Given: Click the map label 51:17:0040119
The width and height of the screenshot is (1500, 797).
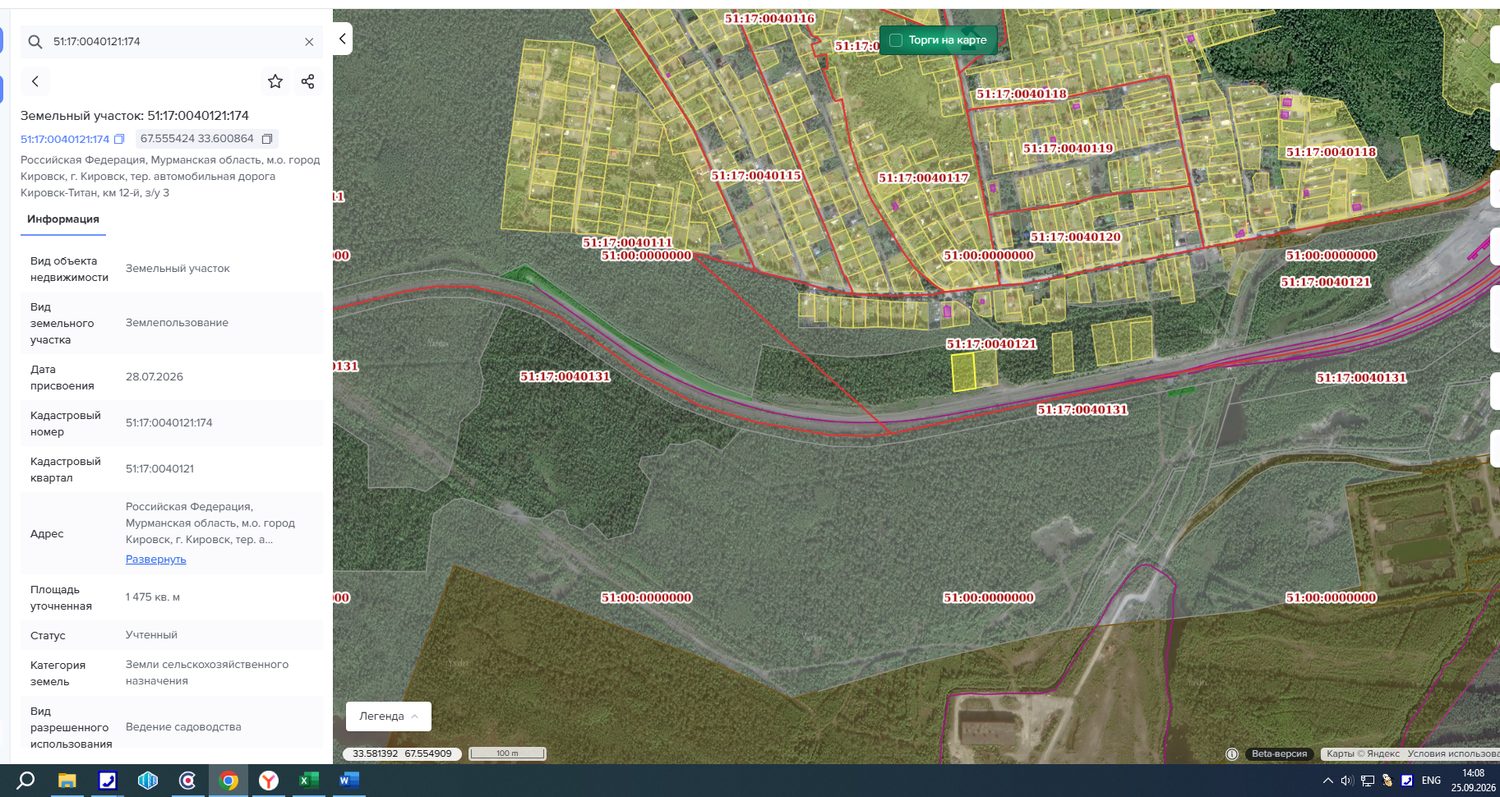Looking at the screenshot, I should click(x=1068, y=148).
